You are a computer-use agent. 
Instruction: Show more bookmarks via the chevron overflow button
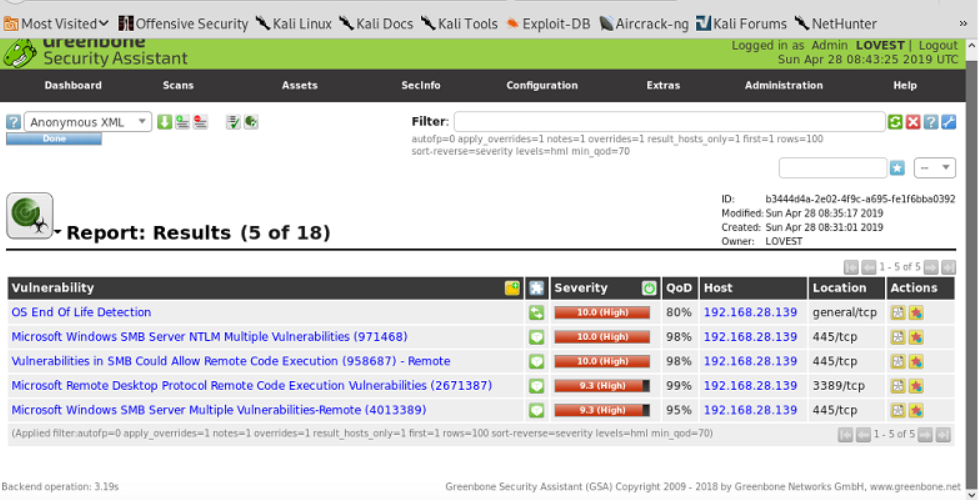tap(963, 24)
